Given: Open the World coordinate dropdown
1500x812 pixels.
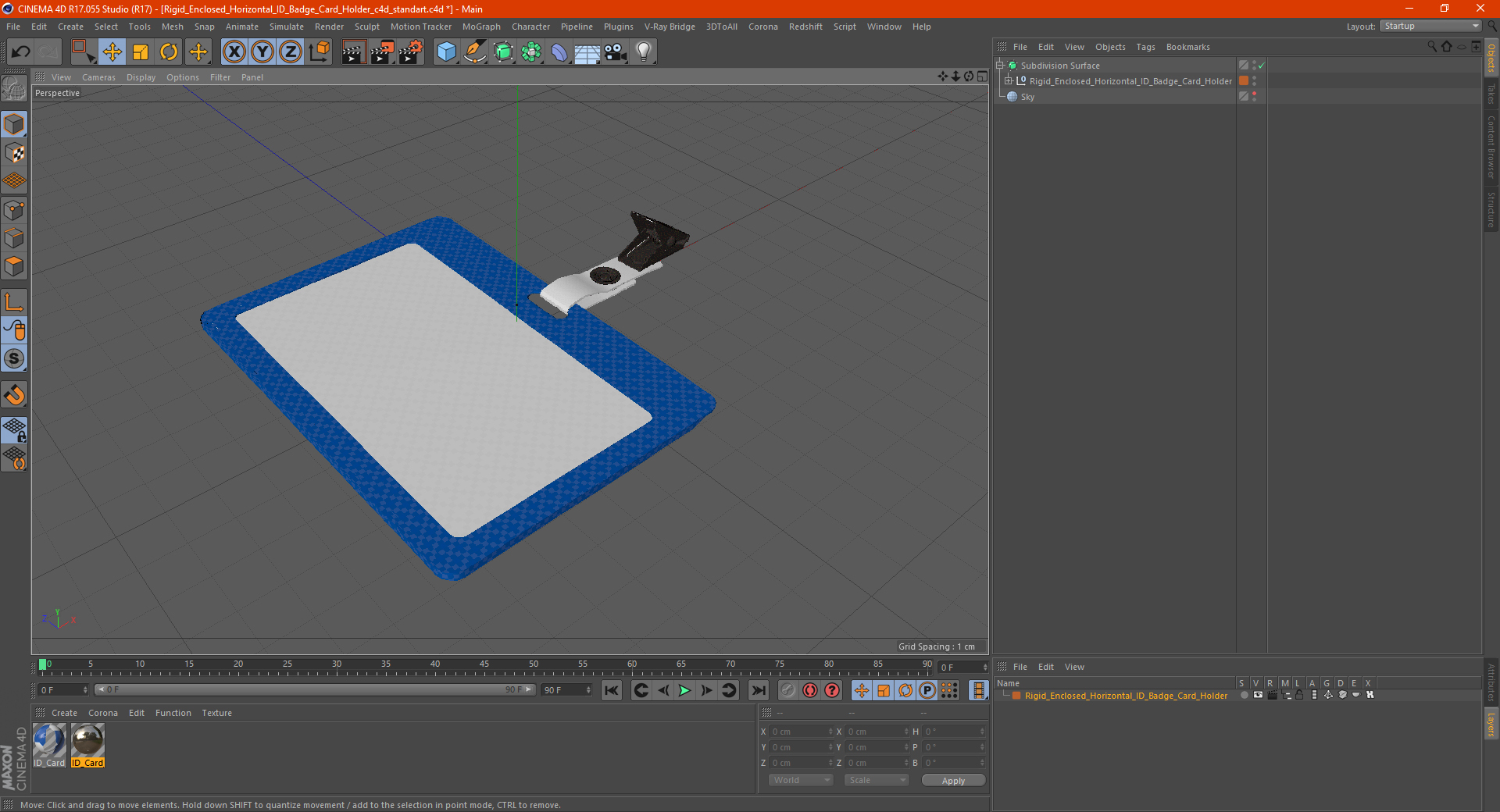Looking at the screenshot, I should (x=801, y=780).
